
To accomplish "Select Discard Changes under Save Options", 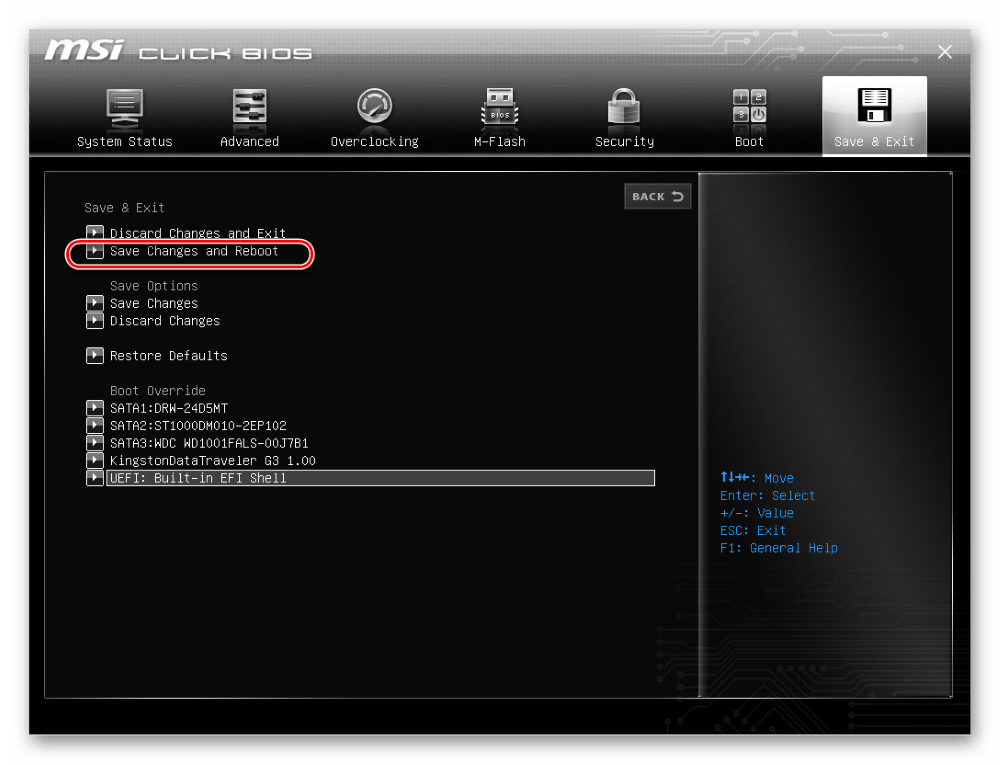I will 165,321.
